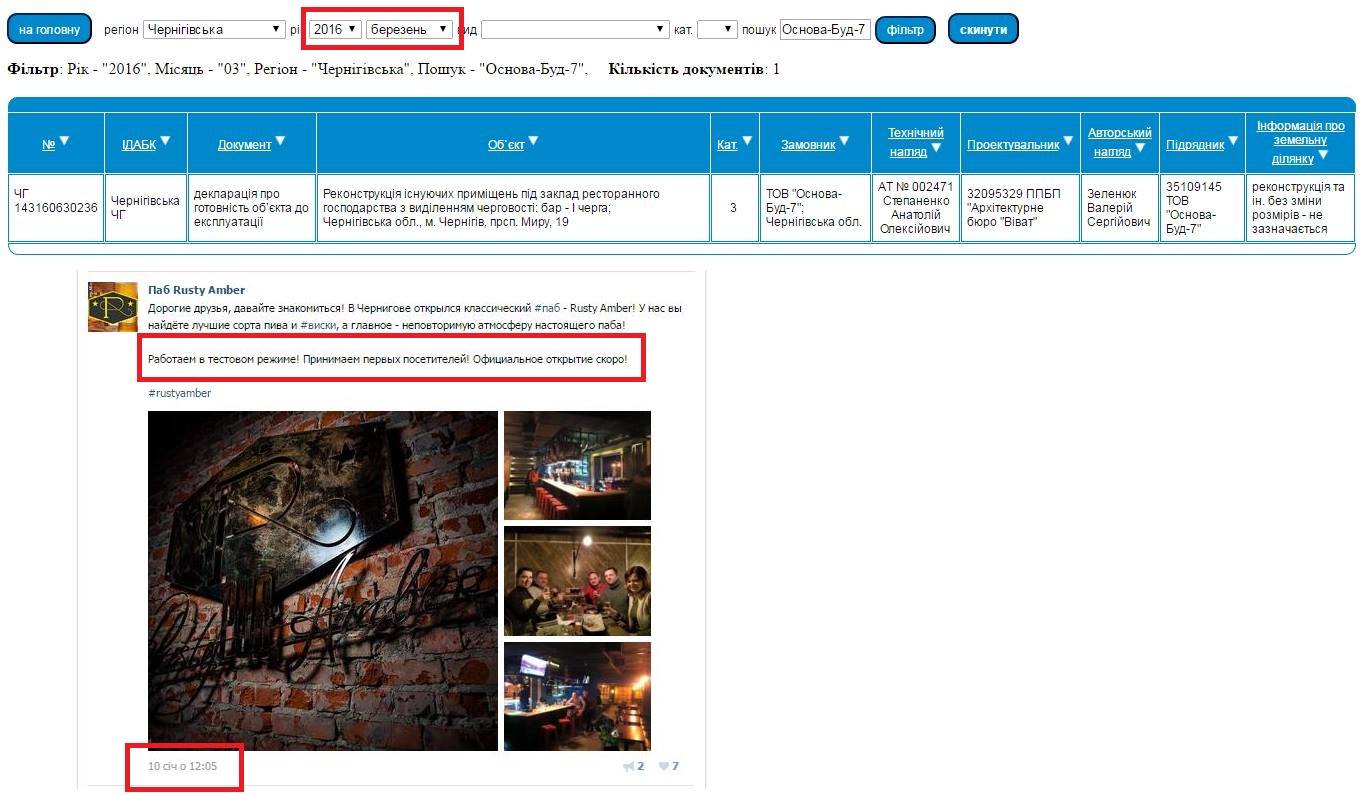Click the share megaphone icon on post
The image size is (1362, 796).
pos(629,766)
